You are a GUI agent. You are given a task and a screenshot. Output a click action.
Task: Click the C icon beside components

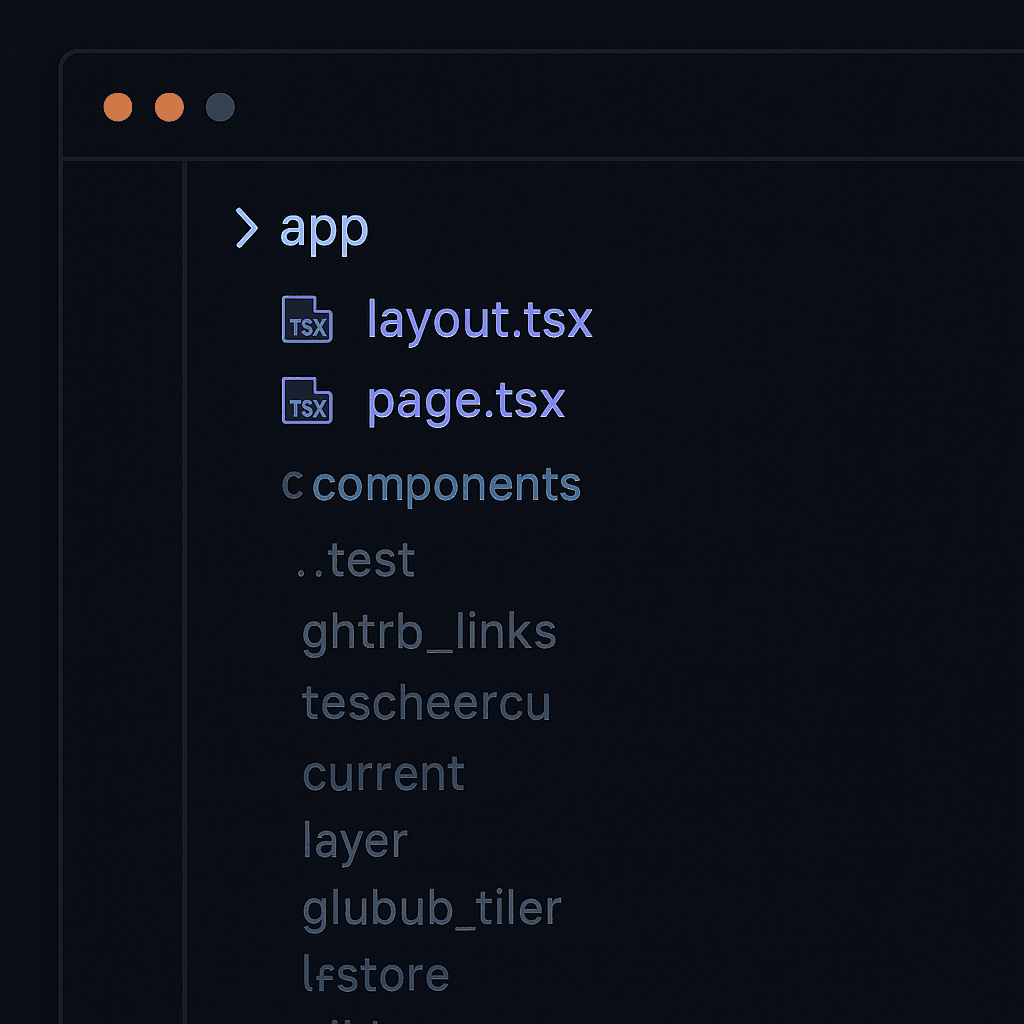(x=292, y=485)
